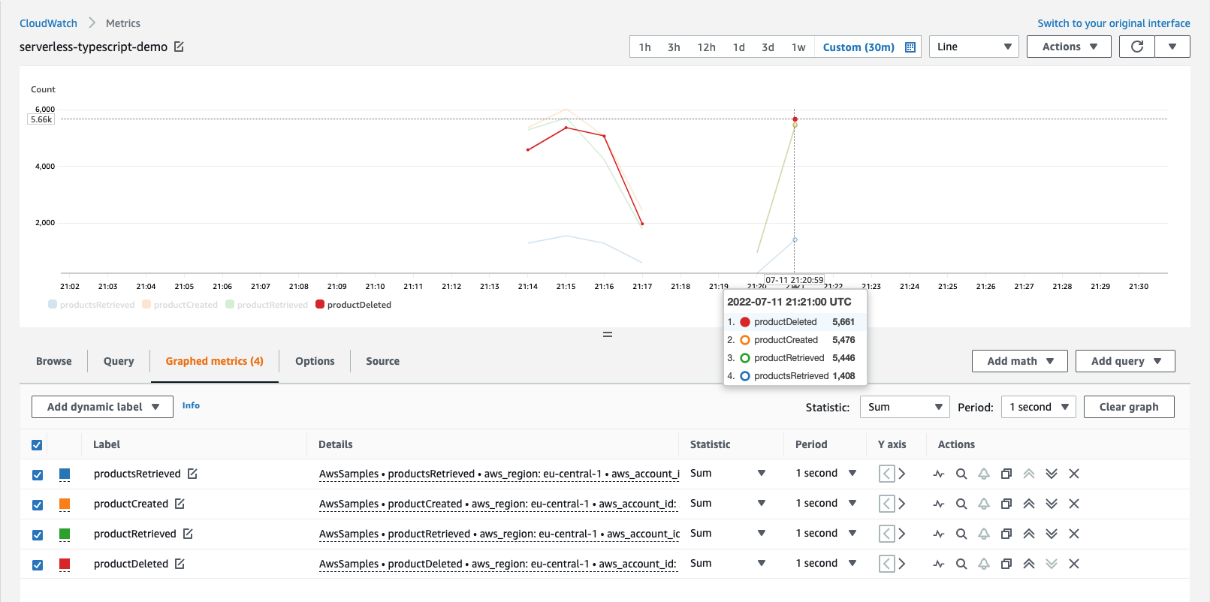This screenshot has width=1210, height=602.
Task: Open the custom time range calendar icon
Action: tap(911, 47)
